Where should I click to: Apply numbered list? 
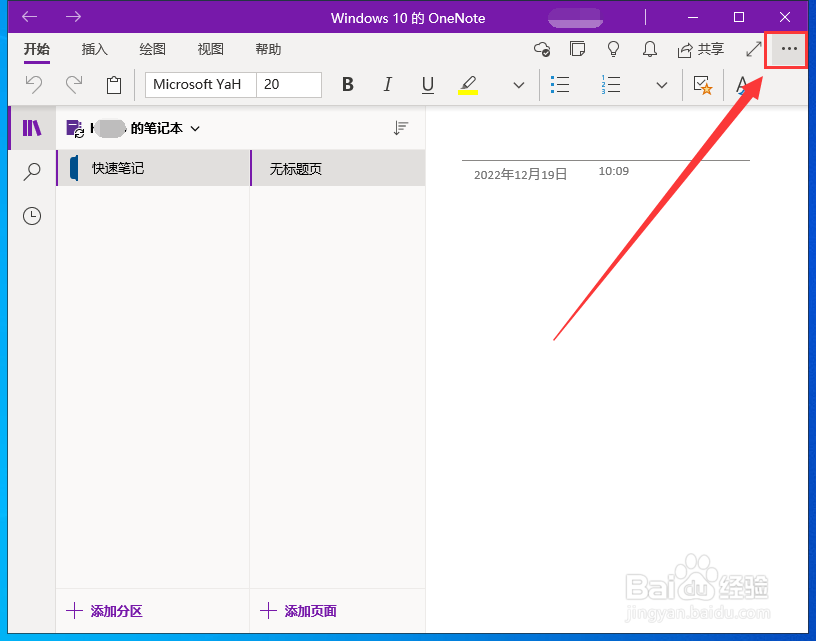pyautogui.click(x=610, y=84)
